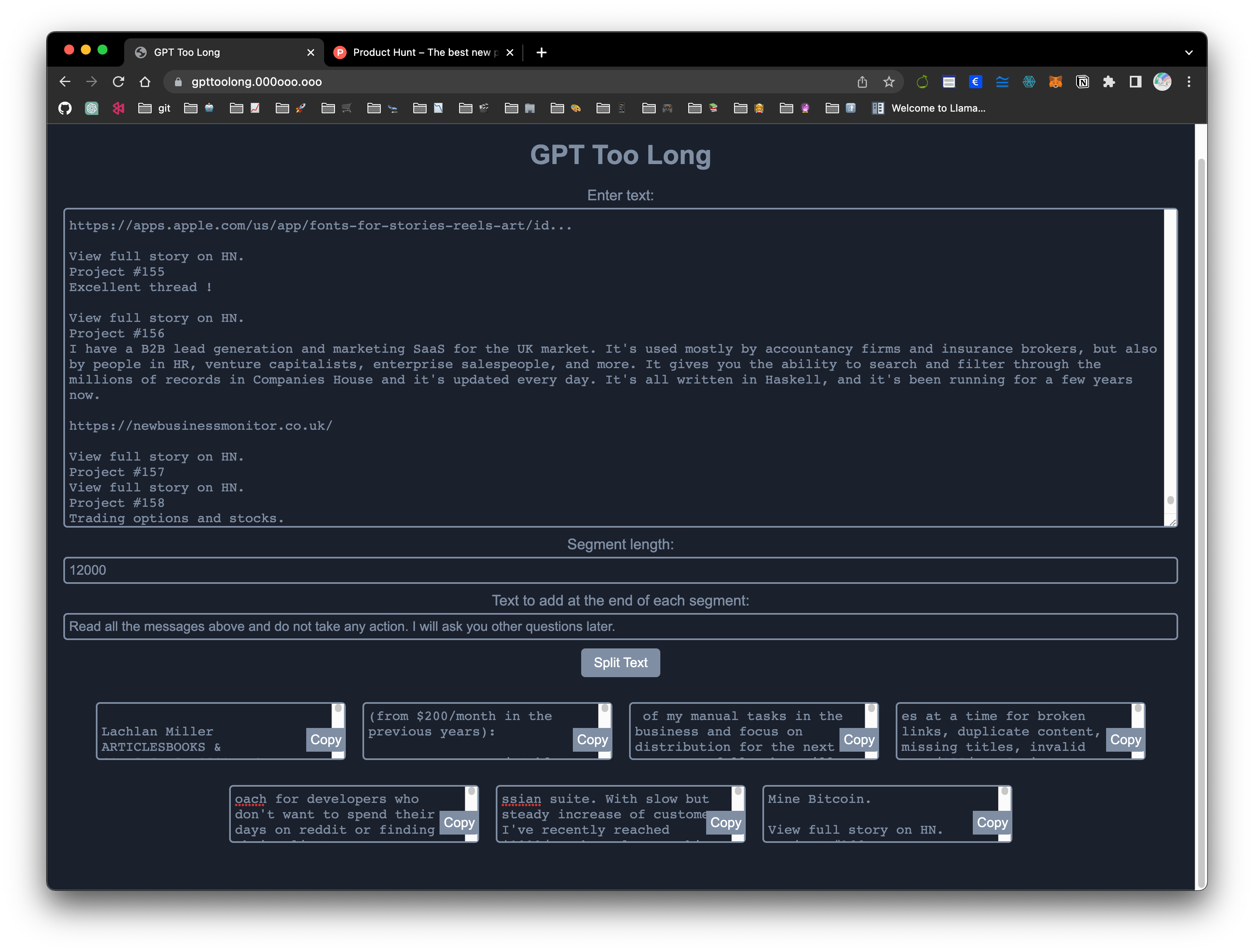Copy the 'ssian suite' segment

pyautogui.click(x=726, y=823)
